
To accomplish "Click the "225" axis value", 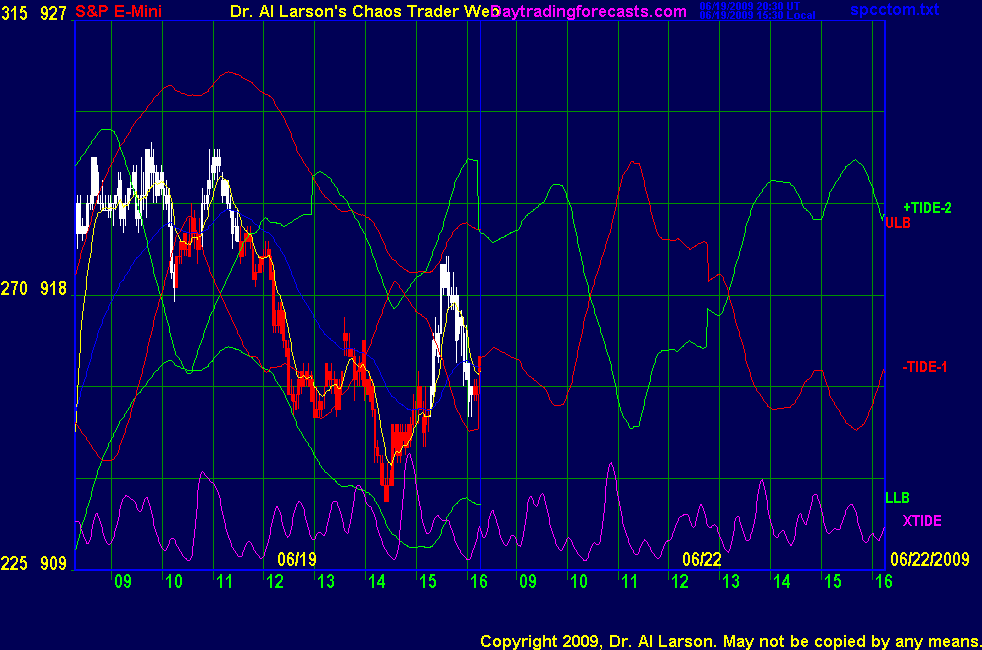I will [x=14, y=564].
